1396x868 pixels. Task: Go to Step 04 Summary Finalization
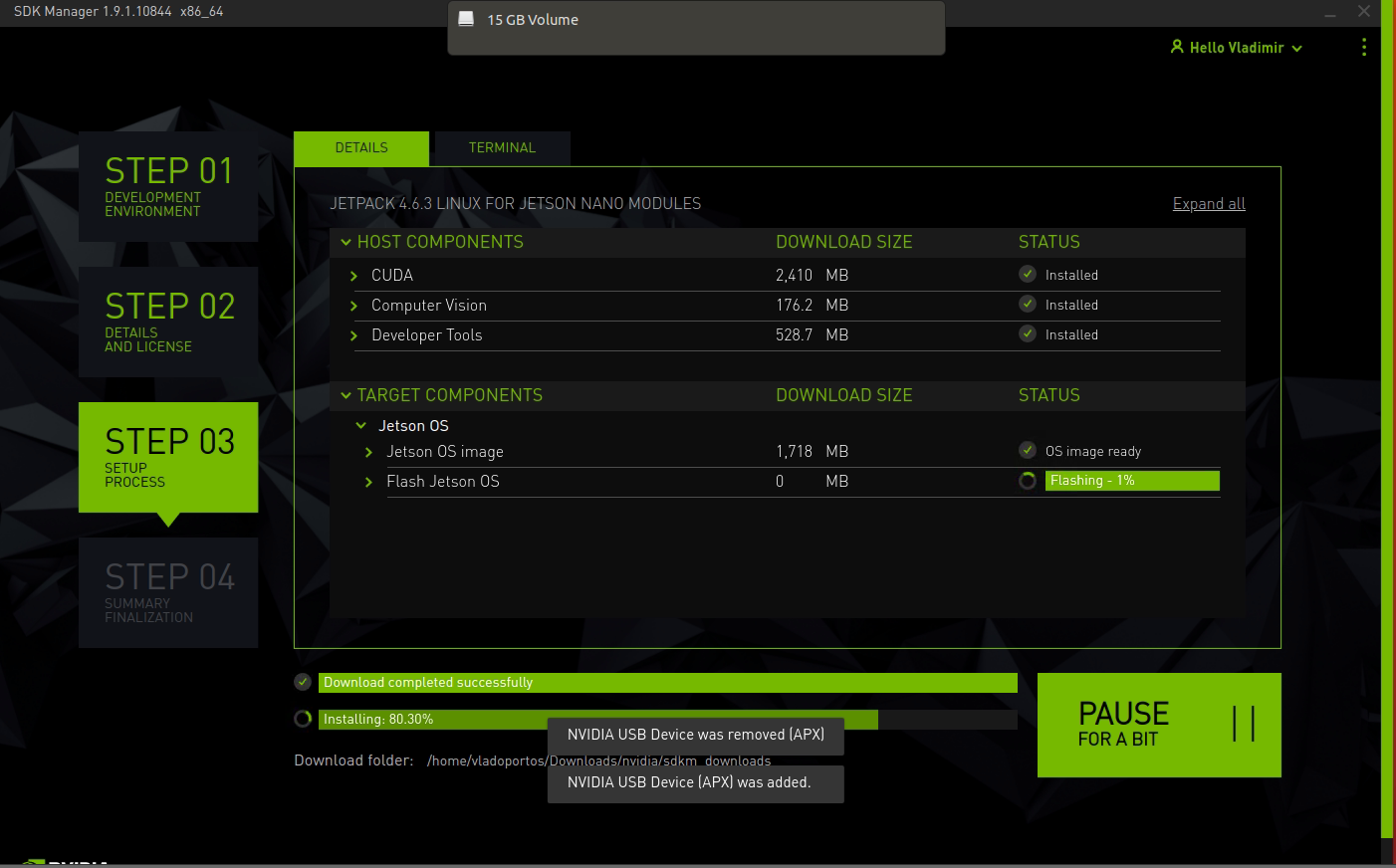168,592
